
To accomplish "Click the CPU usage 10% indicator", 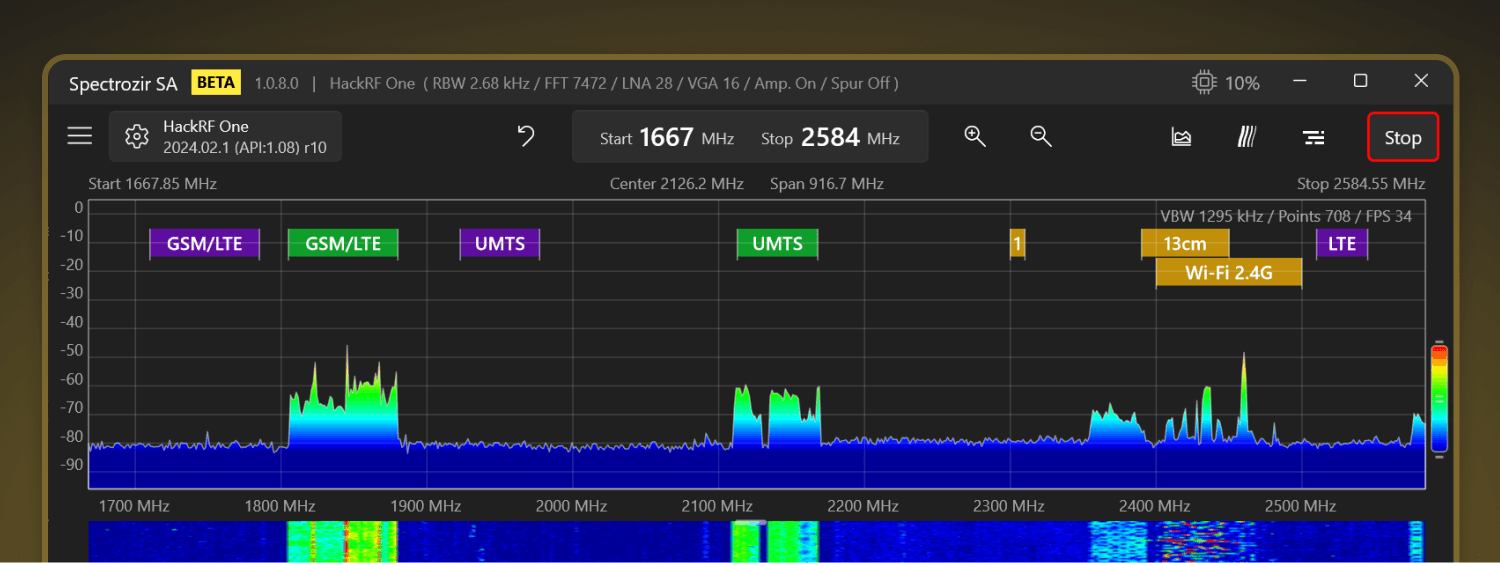I will [x=1226, y=83].
